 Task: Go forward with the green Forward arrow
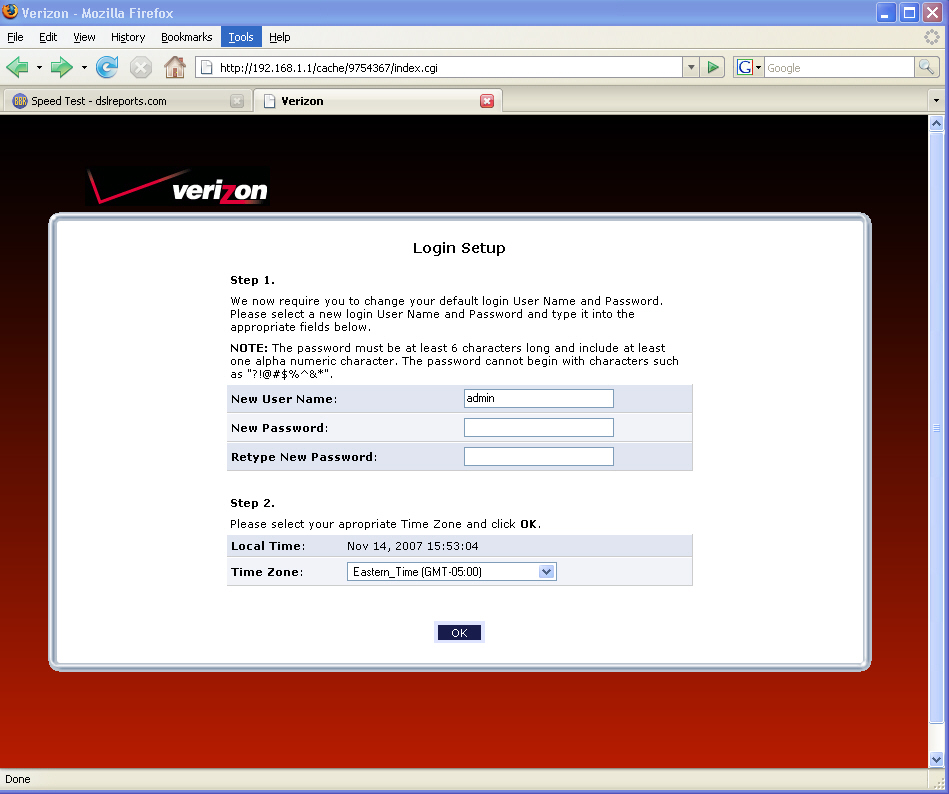pos(61,67)
